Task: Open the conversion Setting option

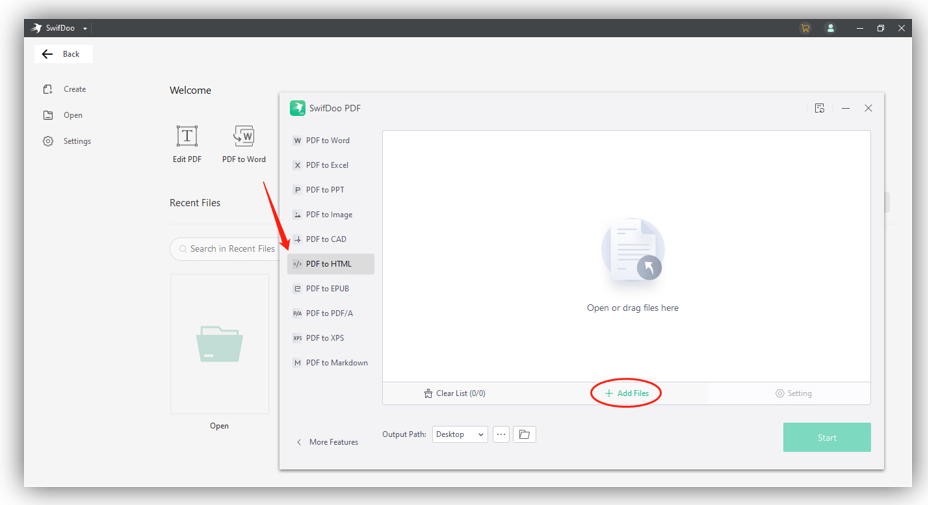Action: click(x=794, y=393)
